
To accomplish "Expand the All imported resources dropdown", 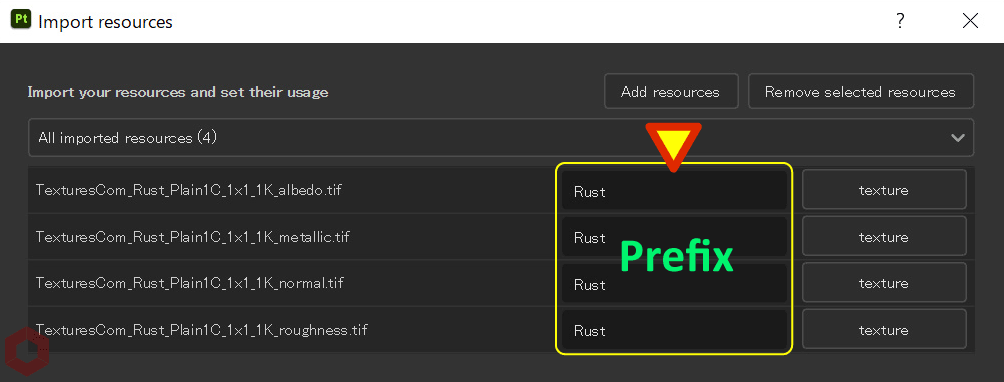I will tap(501, 138).
